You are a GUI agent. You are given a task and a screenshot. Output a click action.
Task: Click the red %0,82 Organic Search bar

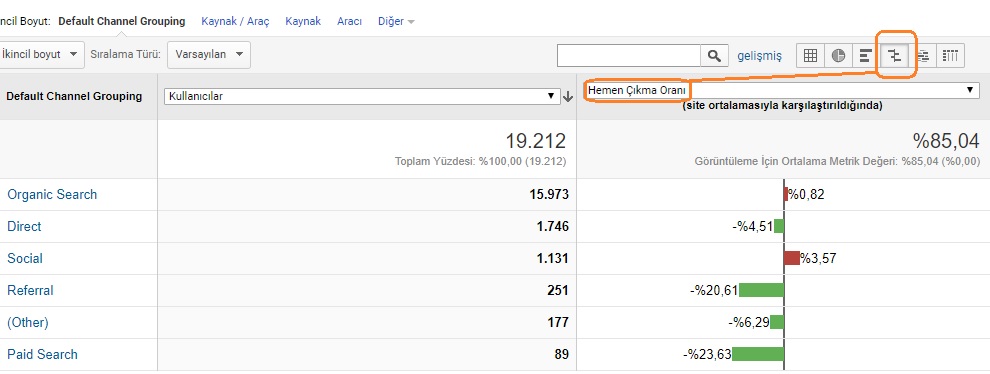(x=786, y=194)
